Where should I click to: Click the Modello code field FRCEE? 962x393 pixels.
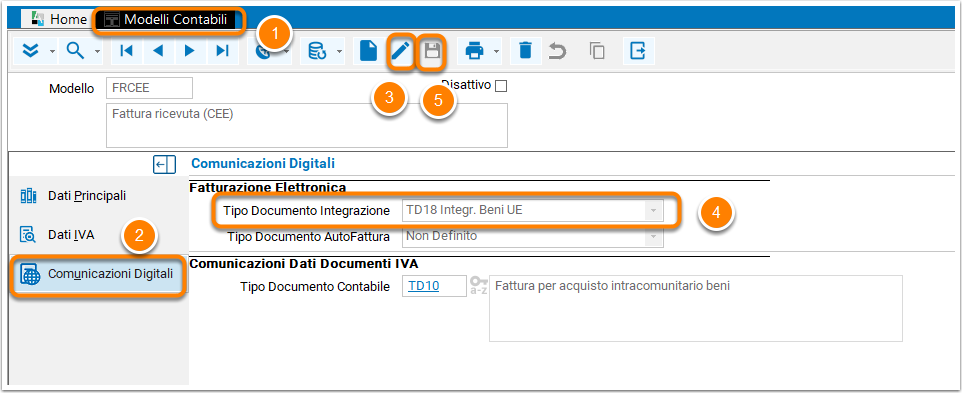149,88
